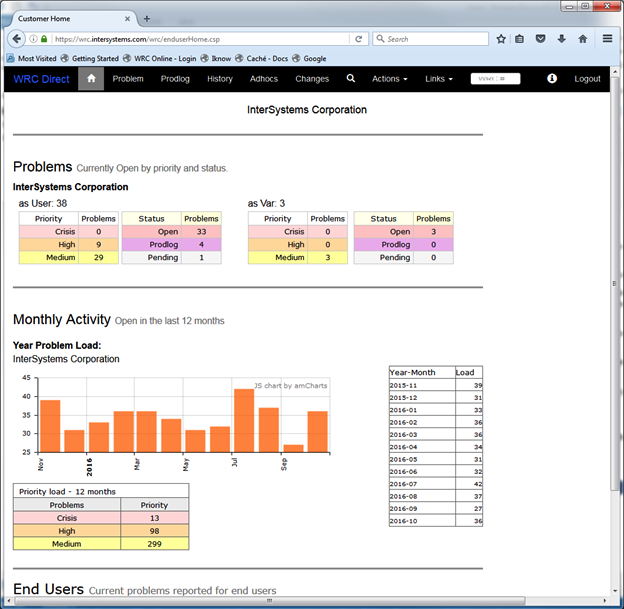Go to Firefox home page icon
Viewport: 624px width, 609px height.
[583, 39]
